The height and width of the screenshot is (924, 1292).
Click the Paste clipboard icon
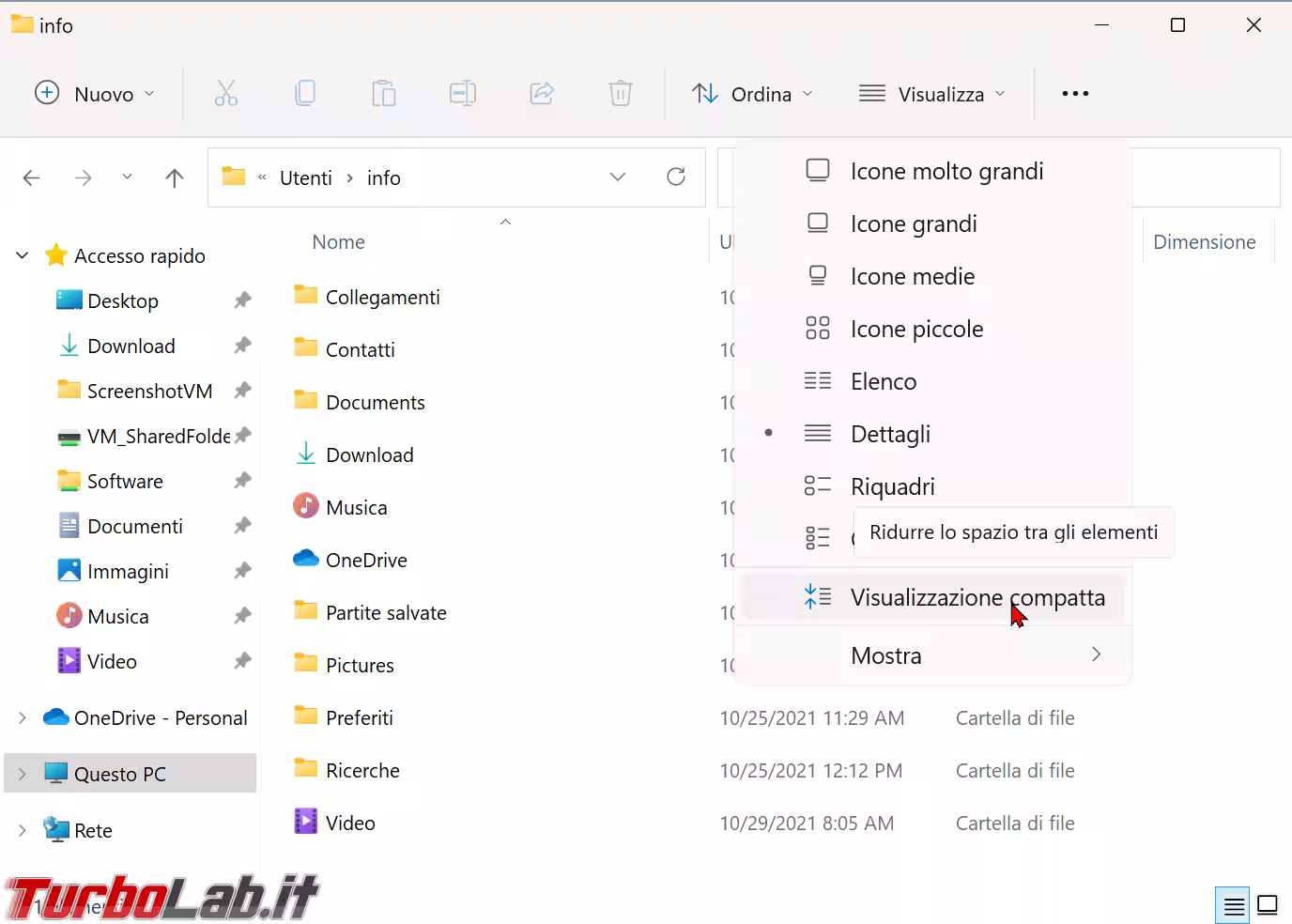click(384, 94)
